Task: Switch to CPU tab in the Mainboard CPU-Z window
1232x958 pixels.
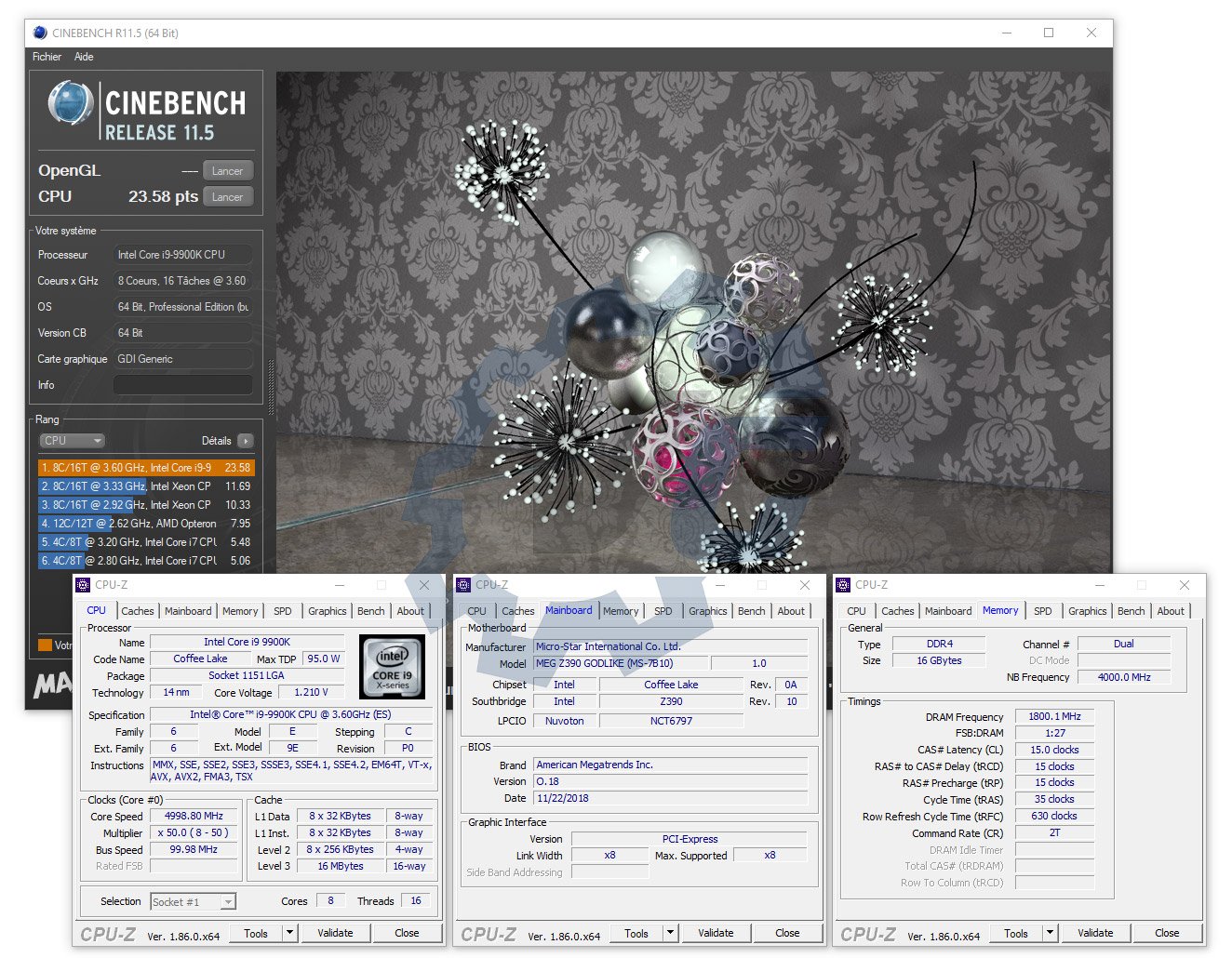Action: (477, 611)
